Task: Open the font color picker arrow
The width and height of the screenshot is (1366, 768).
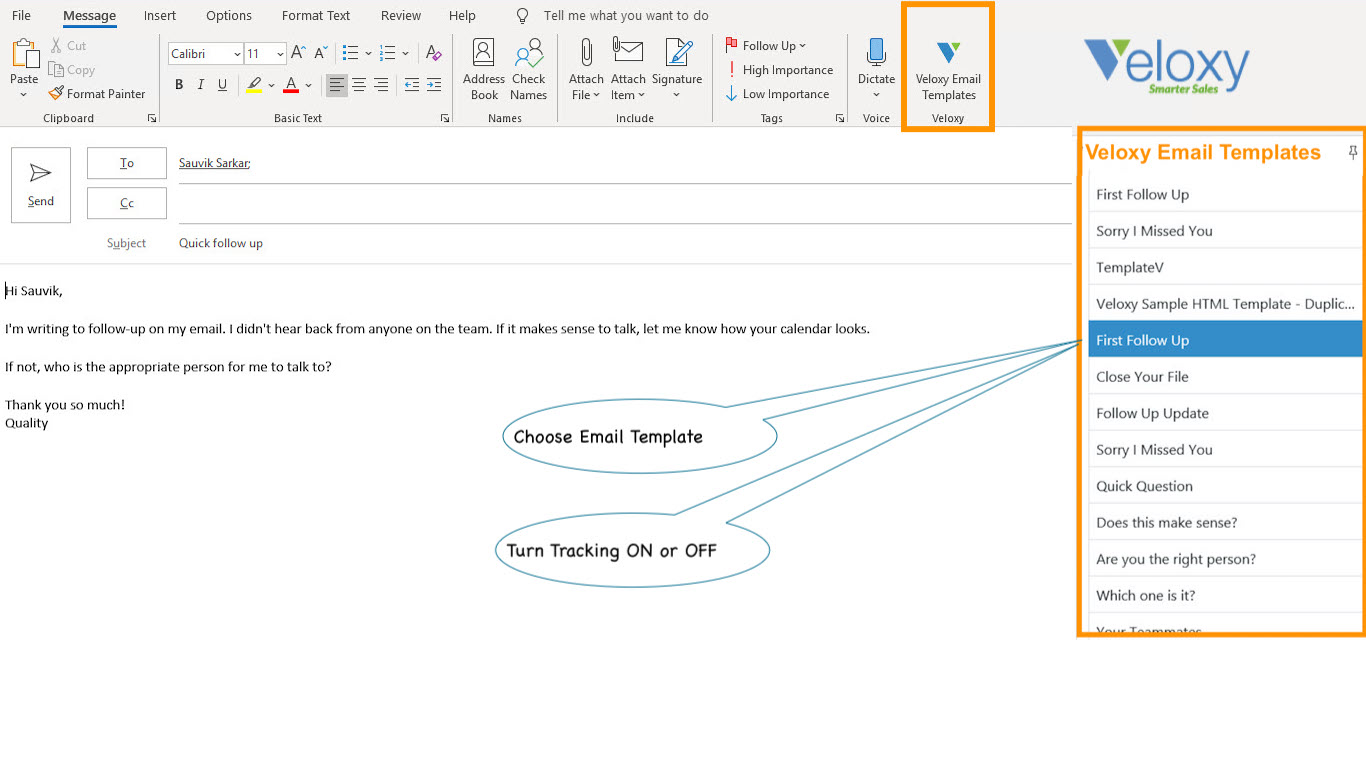Action: click(308, 85)
